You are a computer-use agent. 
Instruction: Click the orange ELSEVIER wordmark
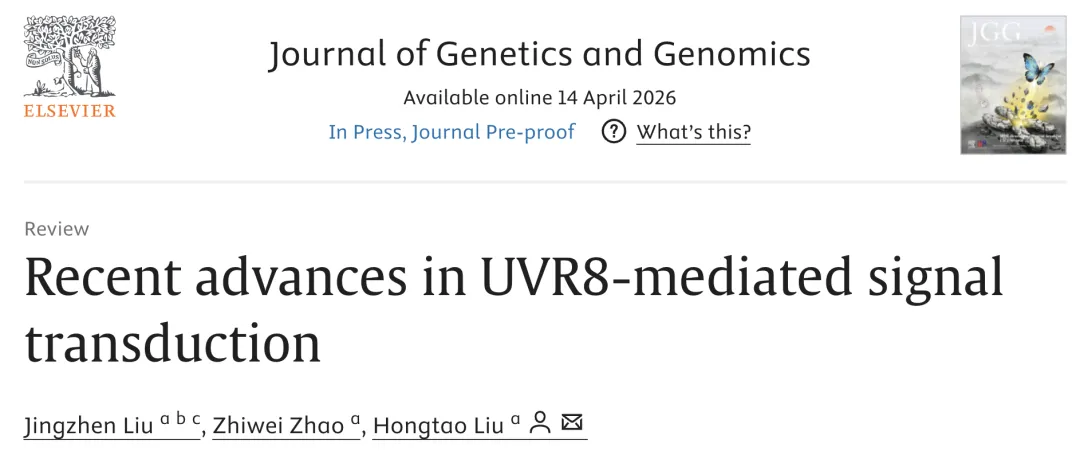tap(70, 111)
